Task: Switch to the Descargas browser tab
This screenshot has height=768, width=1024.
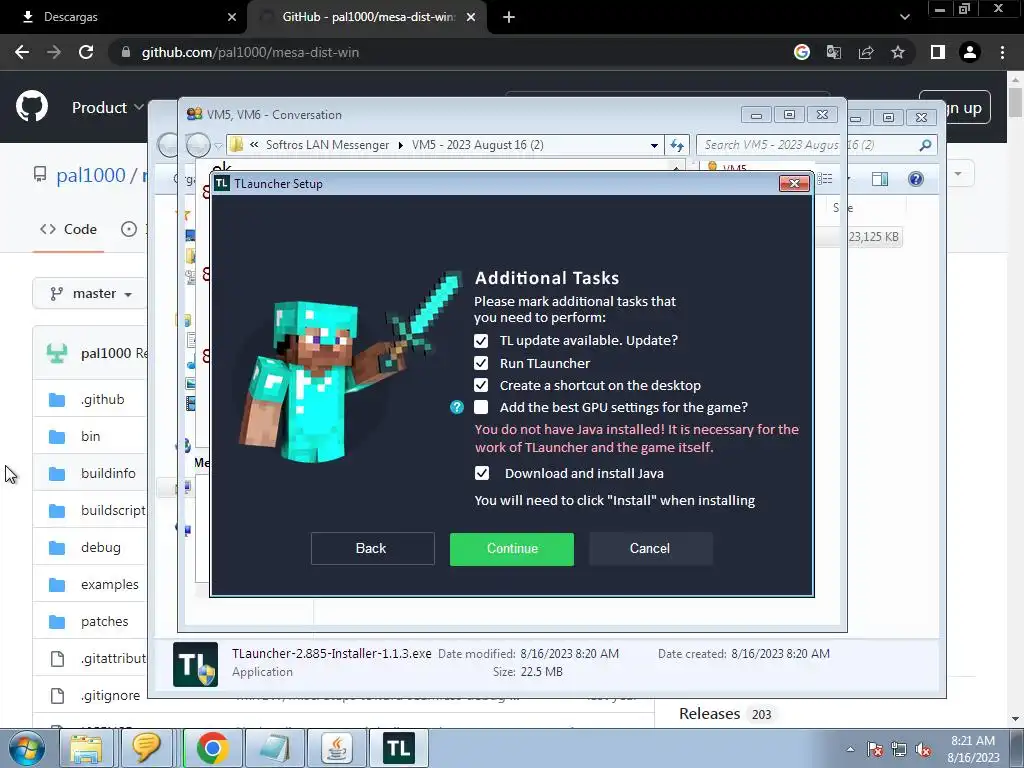Action: tap(124, 17)
